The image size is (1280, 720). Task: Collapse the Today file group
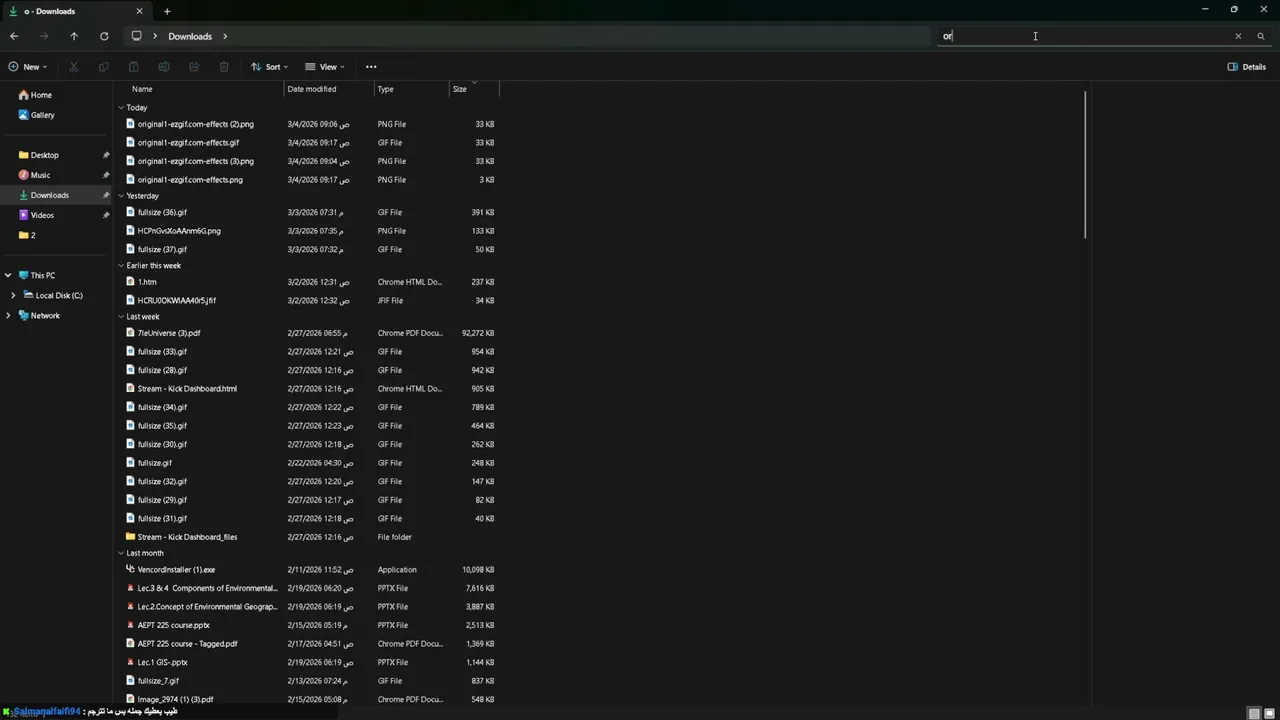coord(121,108)
